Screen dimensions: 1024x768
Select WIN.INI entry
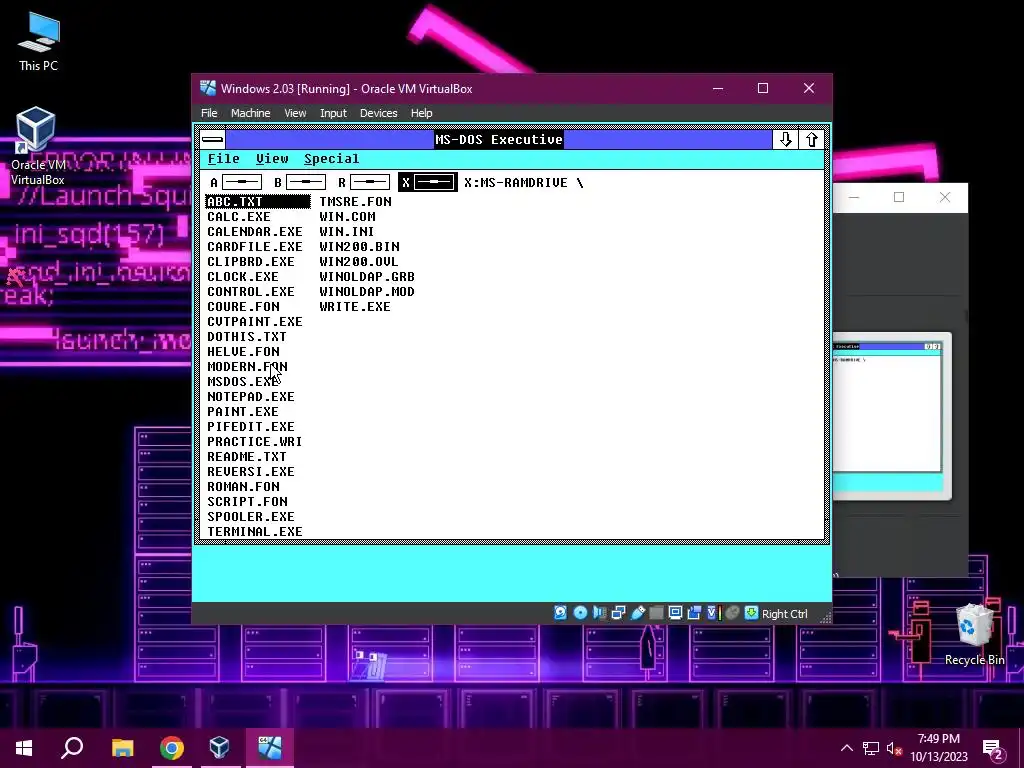click(x=346, y=232)
